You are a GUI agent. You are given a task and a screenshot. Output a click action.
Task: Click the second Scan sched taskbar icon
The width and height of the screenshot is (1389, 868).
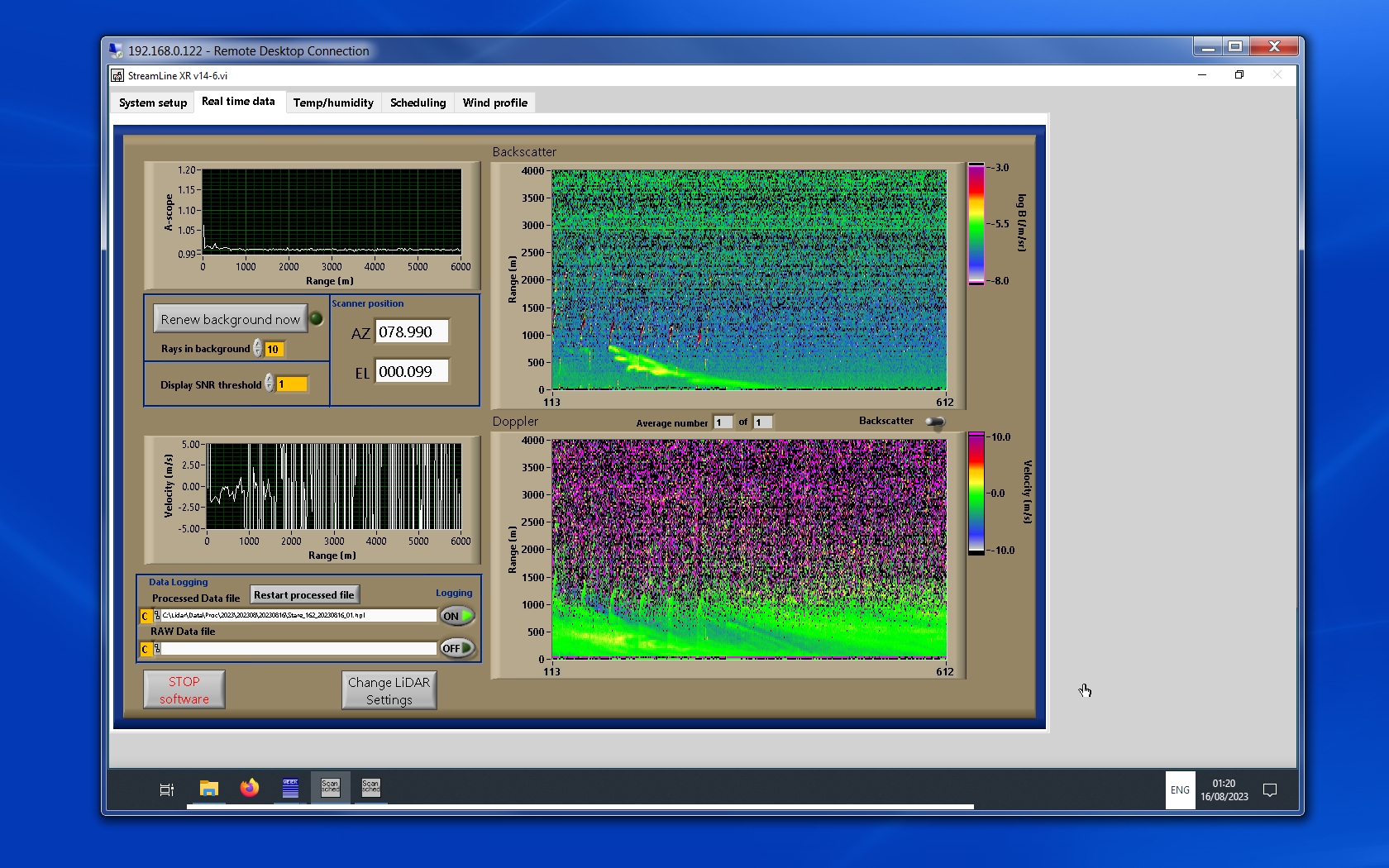click(x=370, y=787)
